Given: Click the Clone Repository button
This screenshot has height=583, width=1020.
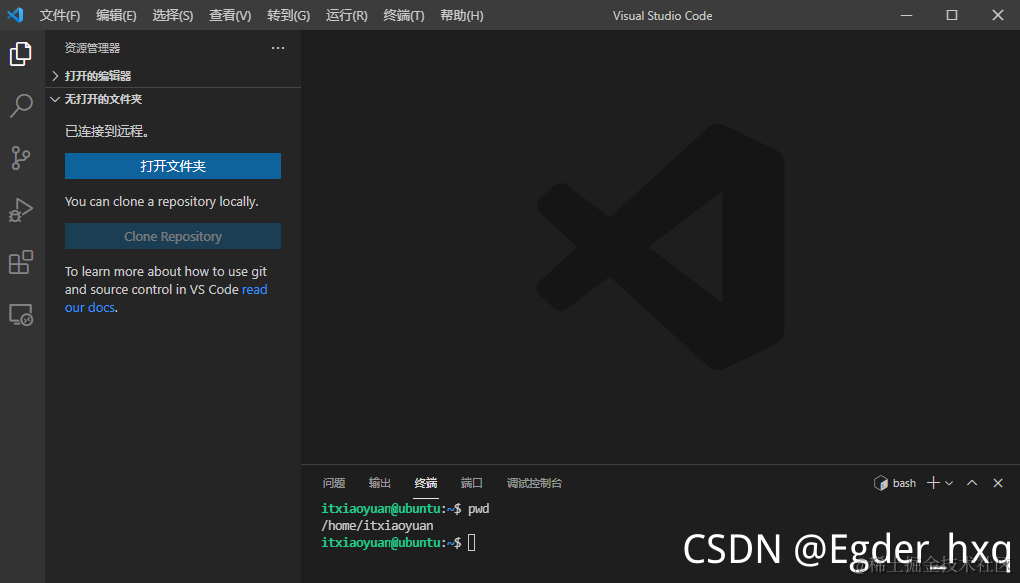Looking at the screenshot, I should pyautogui.click(x=173, y=236).
